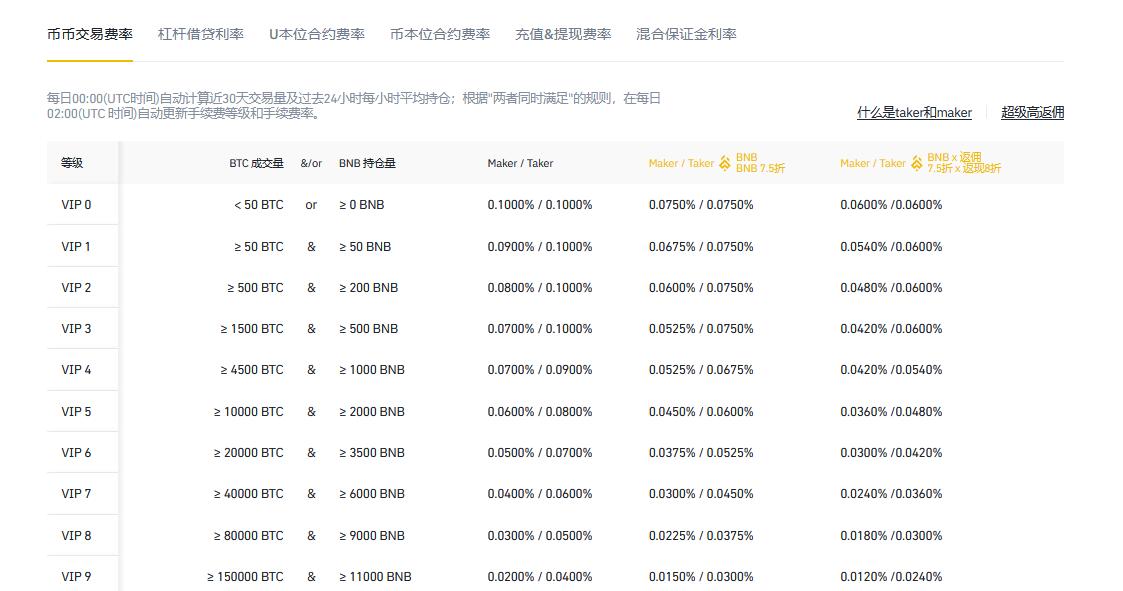Select the VIP 3 level cell

76,329
